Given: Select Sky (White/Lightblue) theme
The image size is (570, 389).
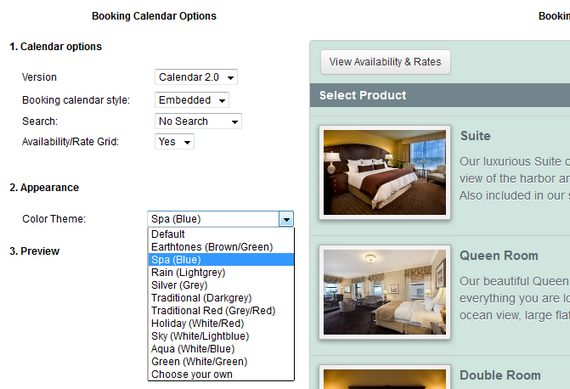Looking at the screenshot, I should pyautogui.click(x=221, y=336).
